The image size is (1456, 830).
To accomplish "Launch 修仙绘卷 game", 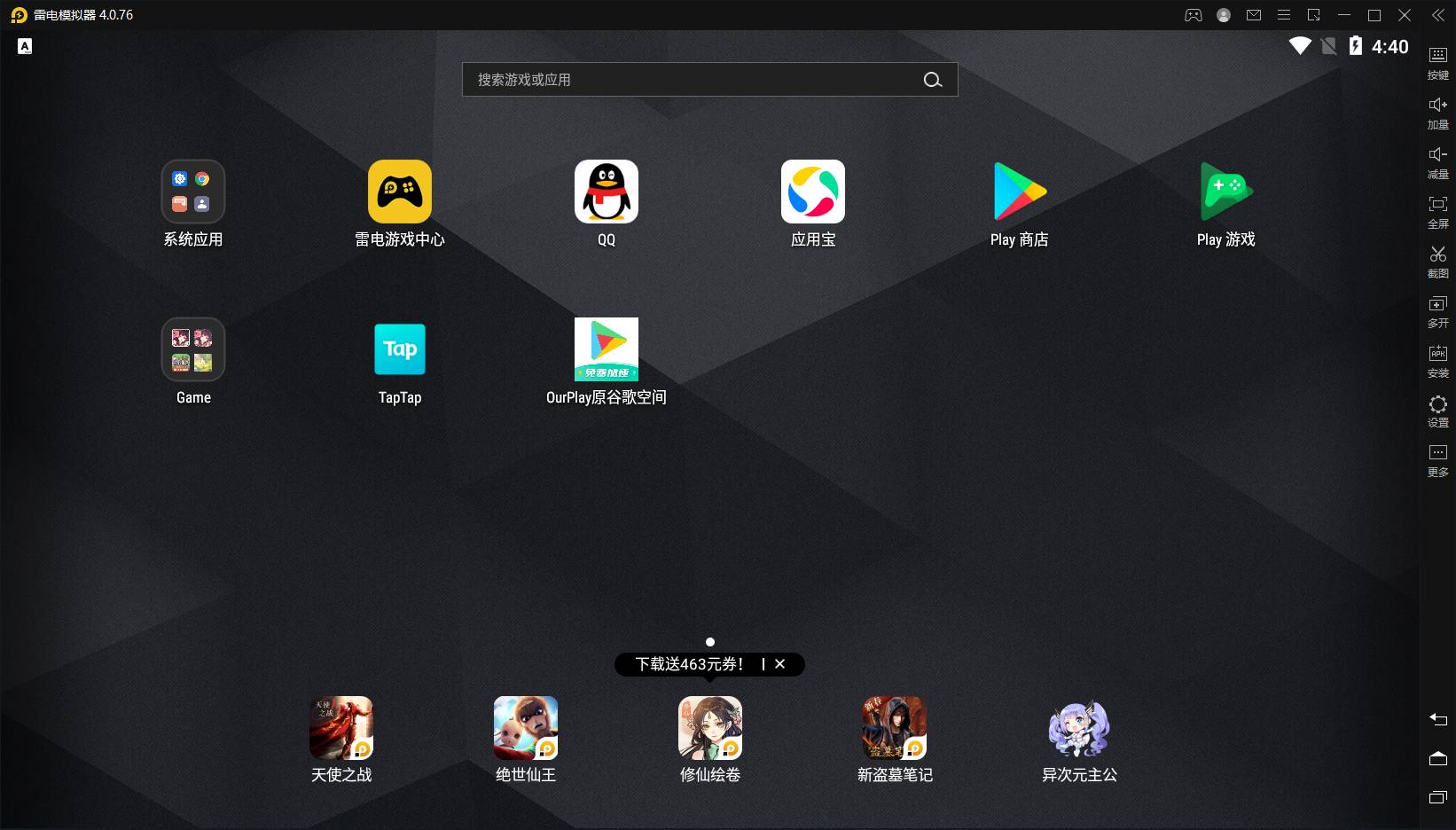I will click(710, 728).
